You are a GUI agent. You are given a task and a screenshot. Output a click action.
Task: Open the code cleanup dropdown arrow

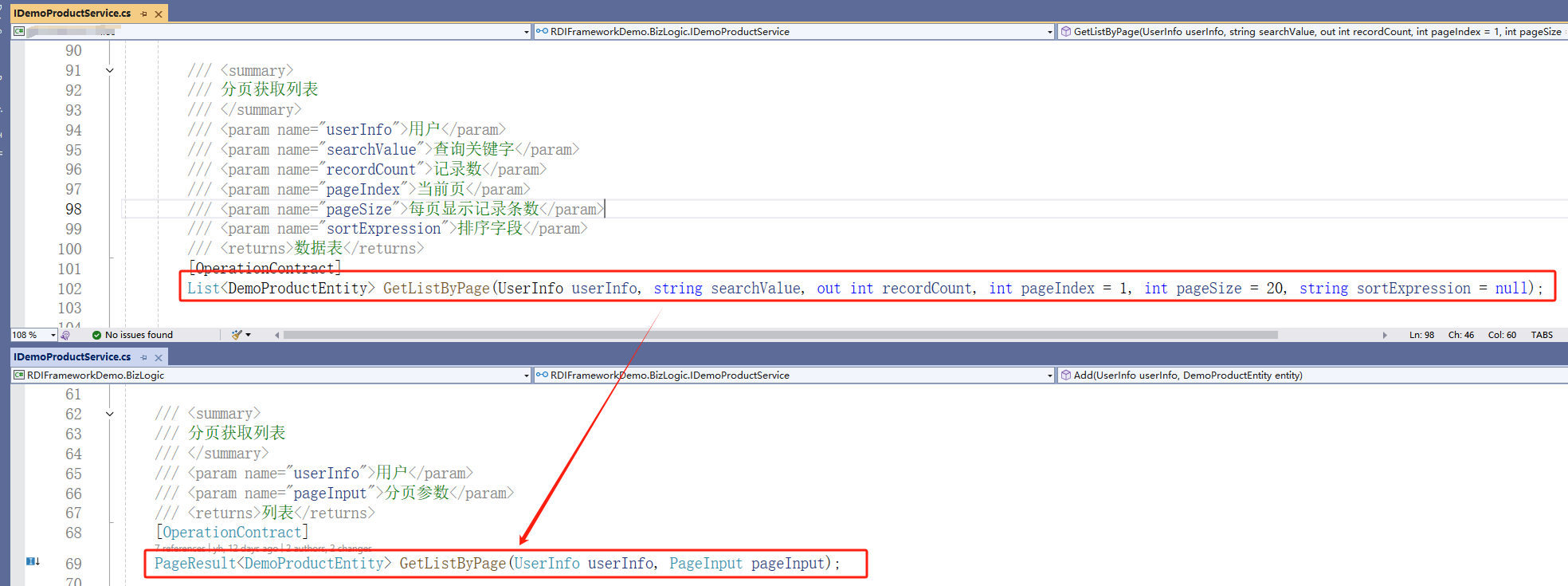(x=249, y=335)
